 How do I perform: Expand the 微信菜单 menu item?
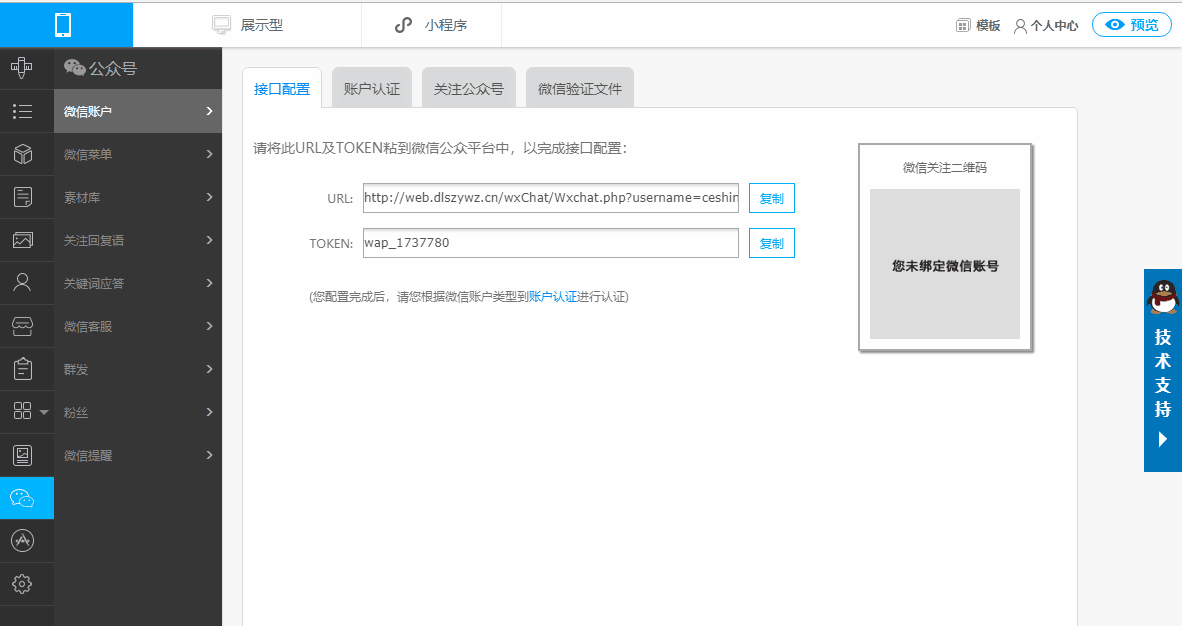point(138,154)
